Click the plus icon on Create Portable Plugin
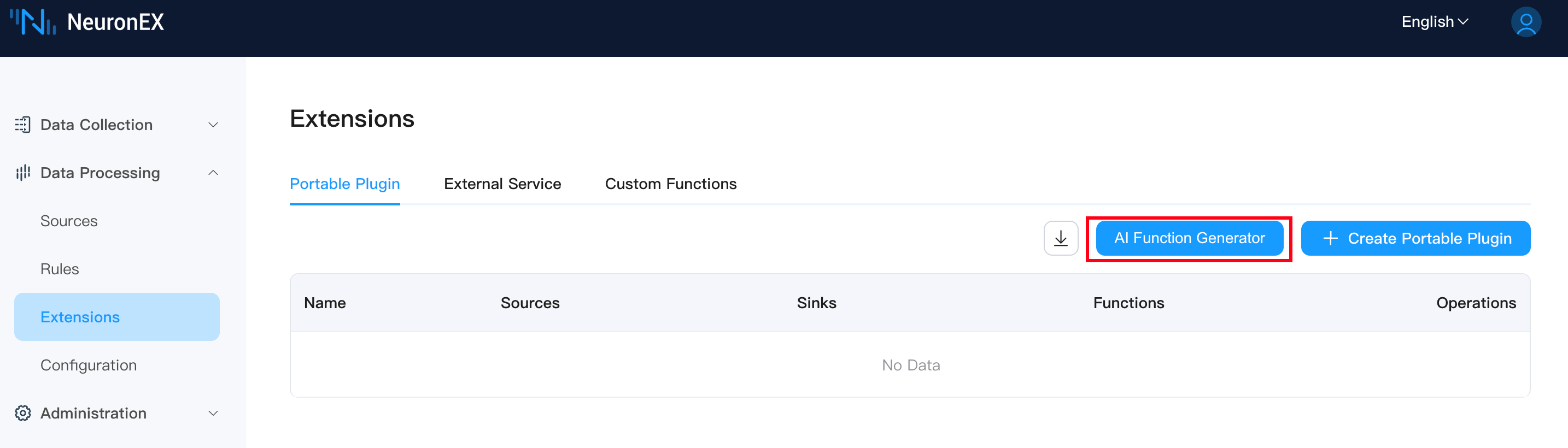 pos(1331,238)
